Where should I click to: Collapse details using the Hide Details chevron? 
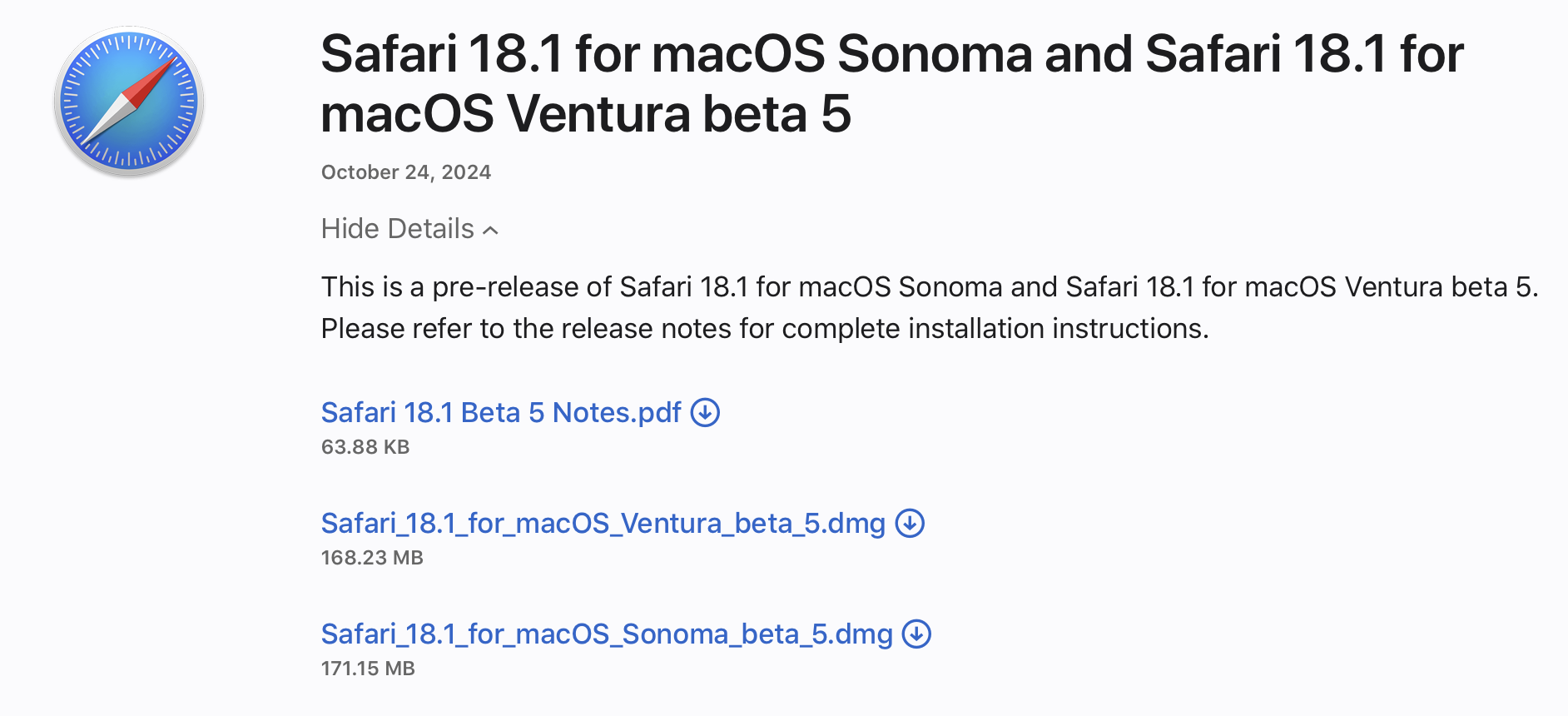491,231
